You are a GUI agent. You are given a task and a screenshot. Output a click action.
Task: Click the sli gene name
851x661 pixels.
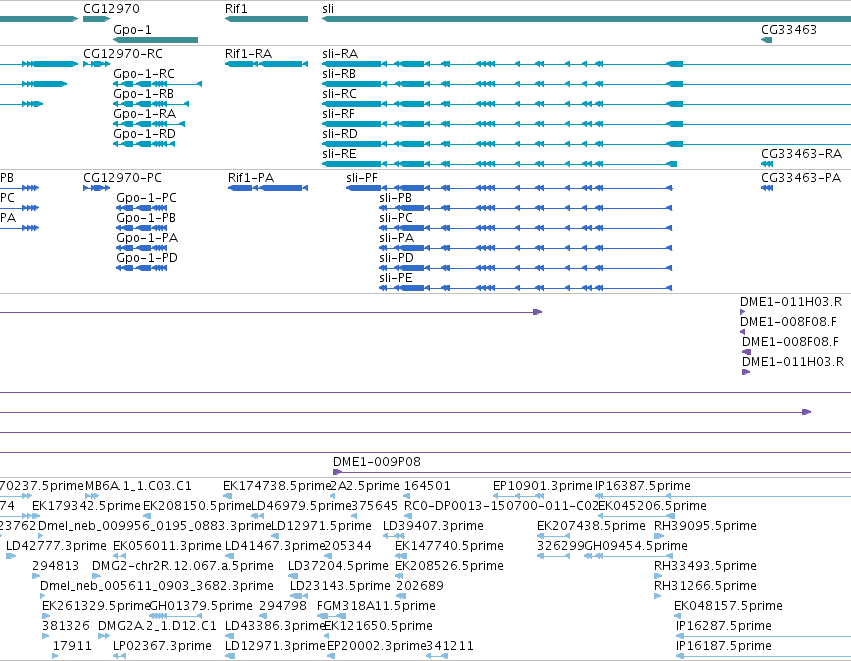[x=328, y=9]
